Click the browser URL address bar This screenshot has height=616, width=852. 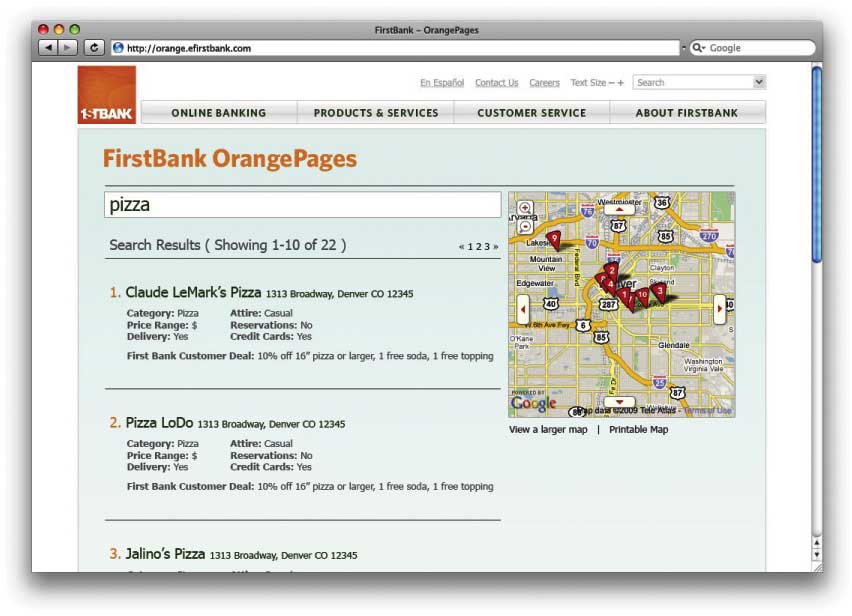[395, 48]
